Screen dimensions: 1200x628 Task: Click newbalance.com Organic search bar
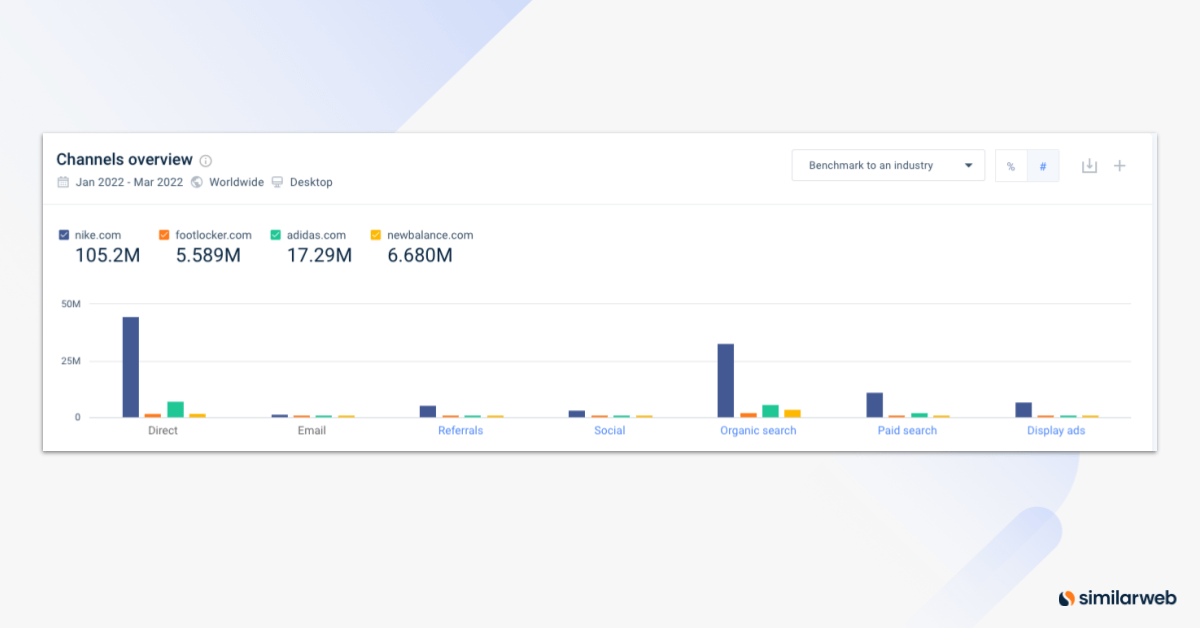pyautogui.click(x=792, y=413)
